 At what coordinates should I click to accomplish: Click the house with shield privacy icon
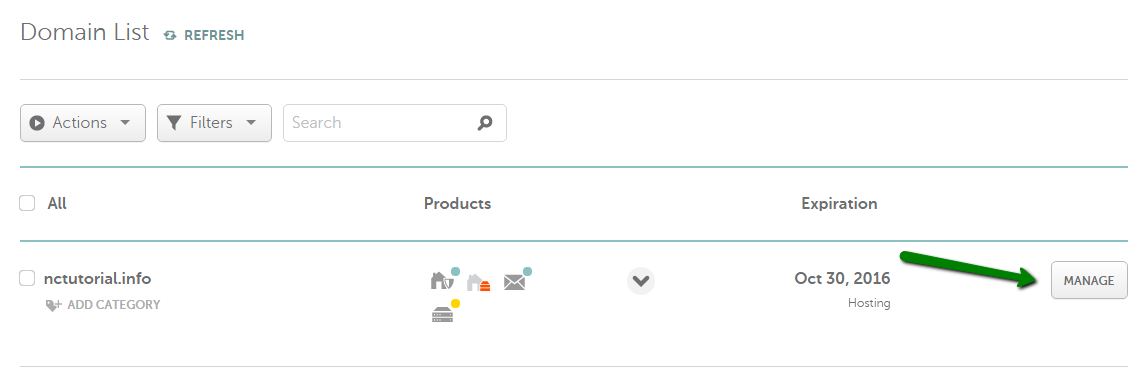tap(443, 279)
